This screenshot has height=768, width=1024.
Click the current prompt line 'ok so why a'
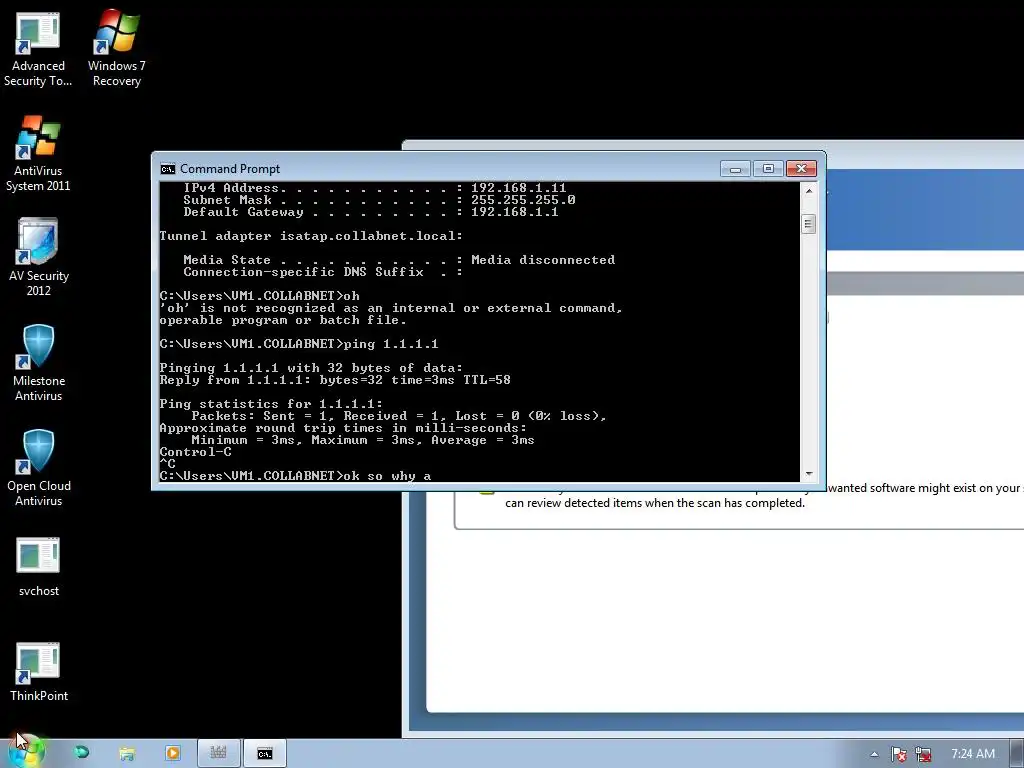(x=295, y=476)
